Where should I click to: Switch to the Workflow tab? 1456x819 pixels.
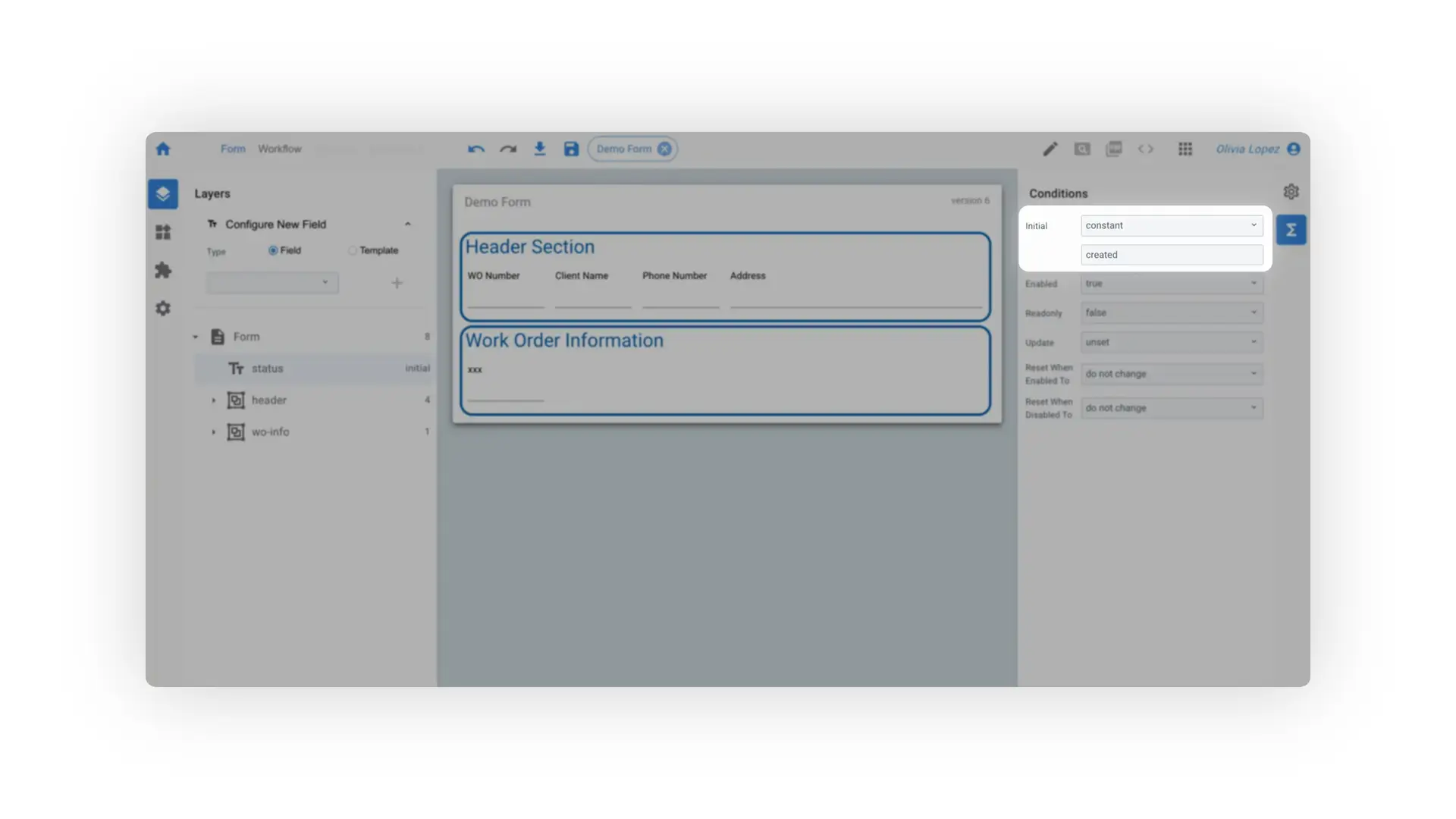[279, 149]
